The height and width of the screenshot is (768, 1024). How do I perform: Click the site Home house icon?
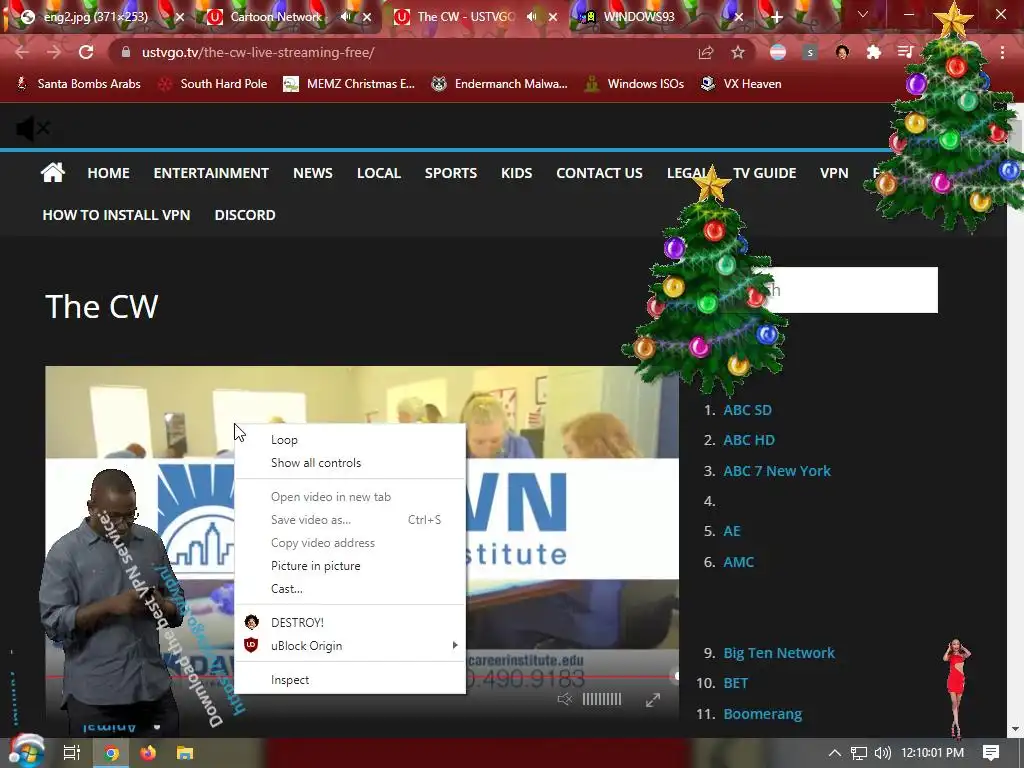tap(53, 172)
